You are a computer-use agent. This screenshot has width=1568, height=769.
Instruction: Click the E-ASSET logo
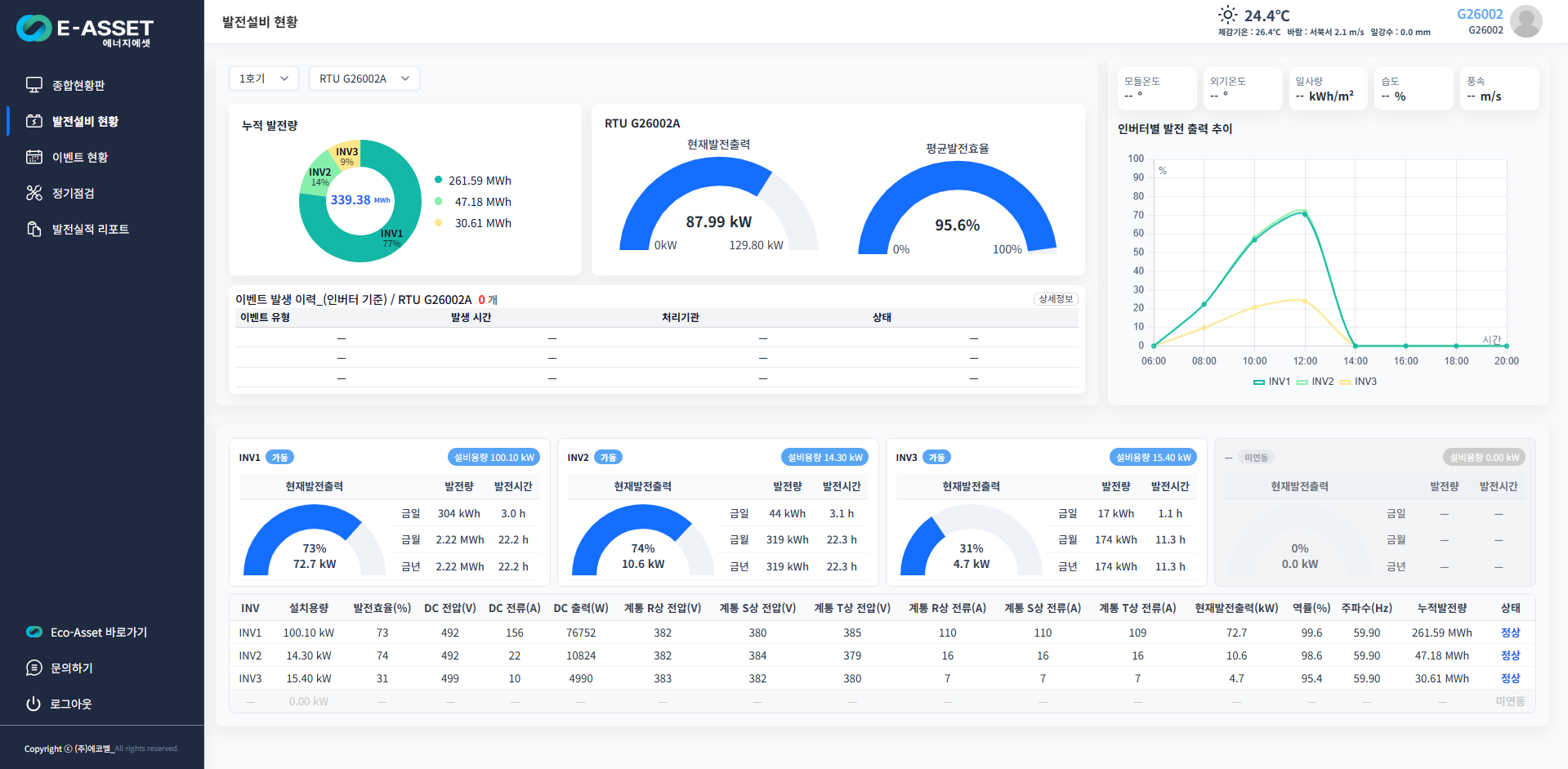point(85,30)
